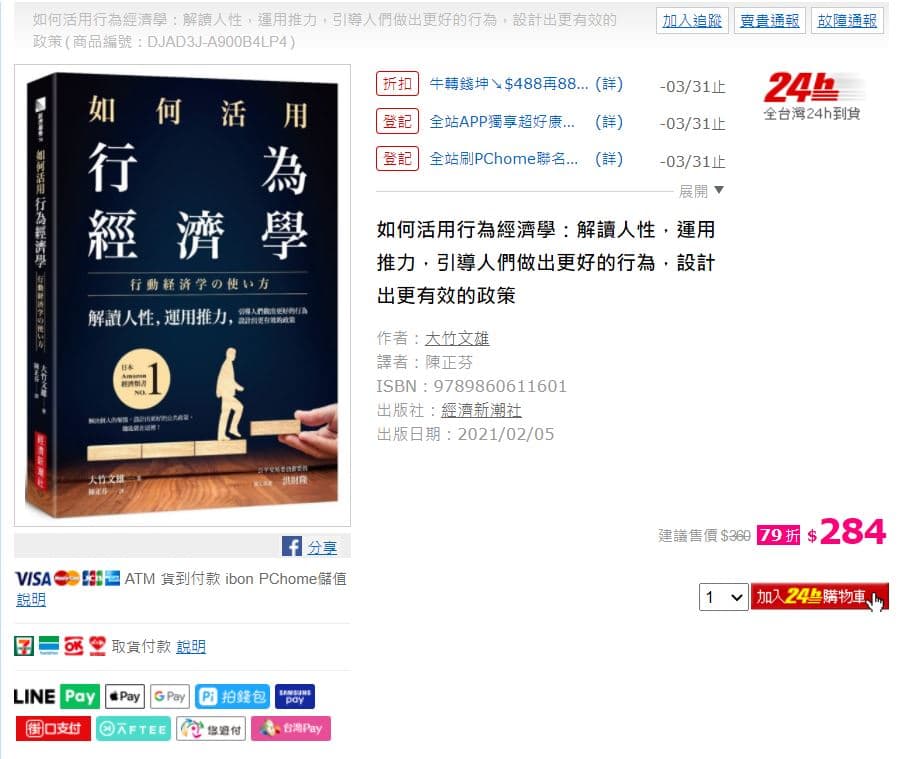Screen dimensions: 914x759
Task: Click the Apple Pay icon
Action: (125, 696)
